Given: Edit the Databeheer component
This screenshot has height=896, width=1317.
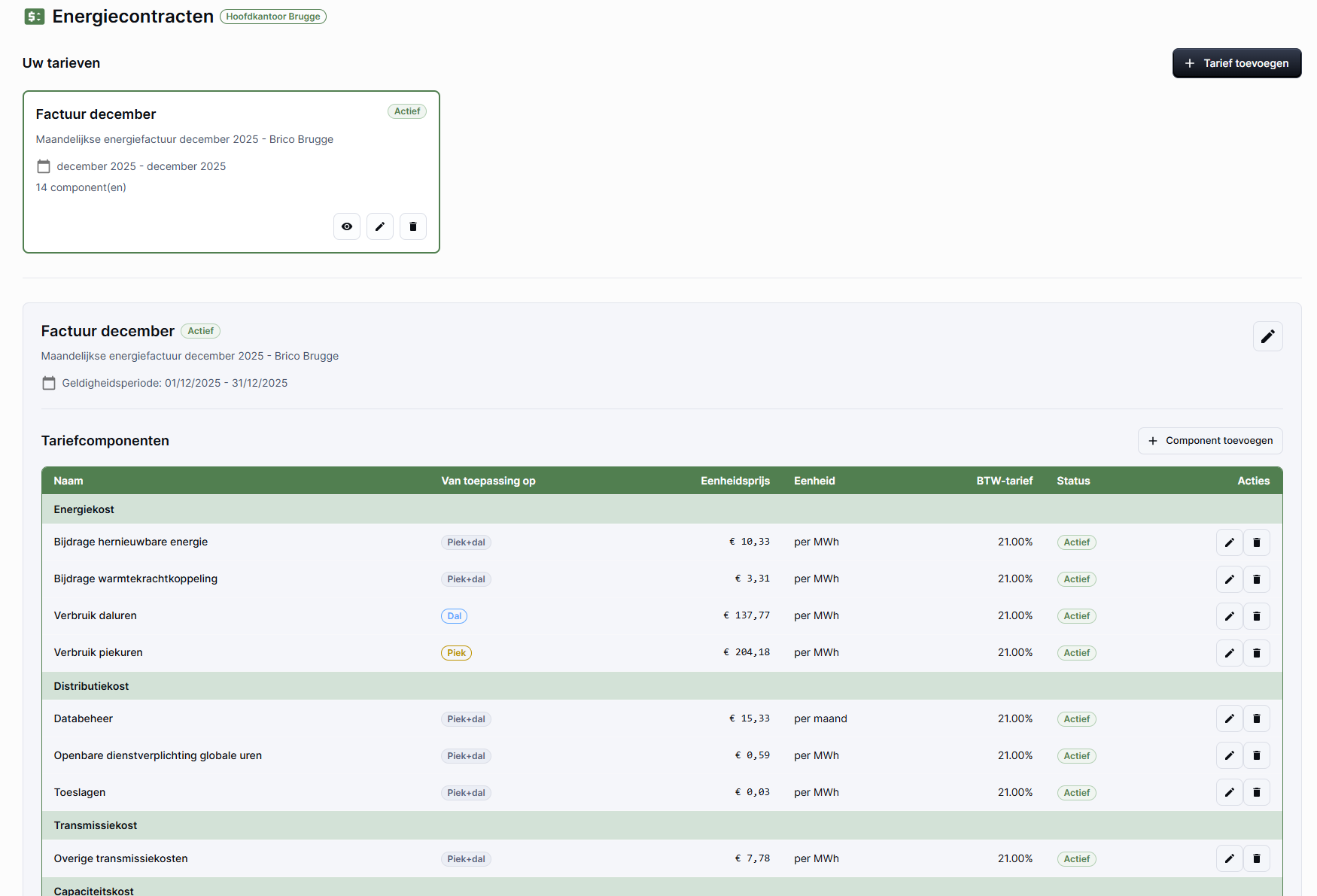Looking at the screenshot, I should click(x=1230, y=719).
